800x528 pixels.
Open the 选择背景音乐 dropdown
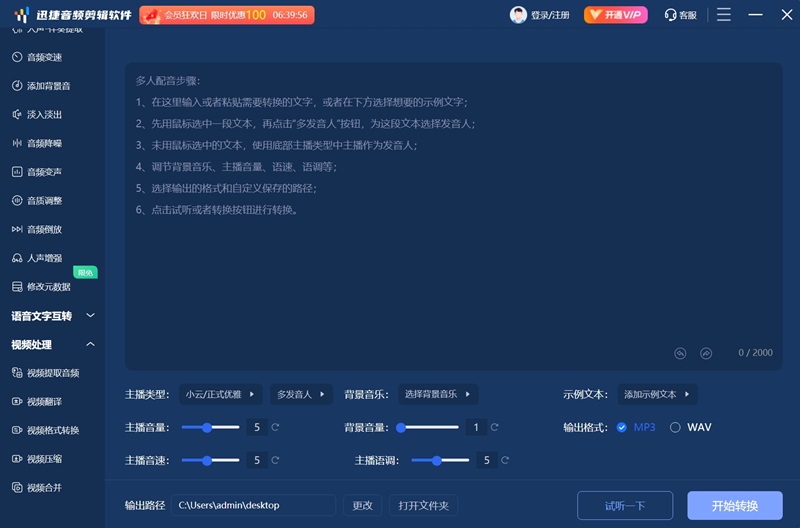point(437,394)
